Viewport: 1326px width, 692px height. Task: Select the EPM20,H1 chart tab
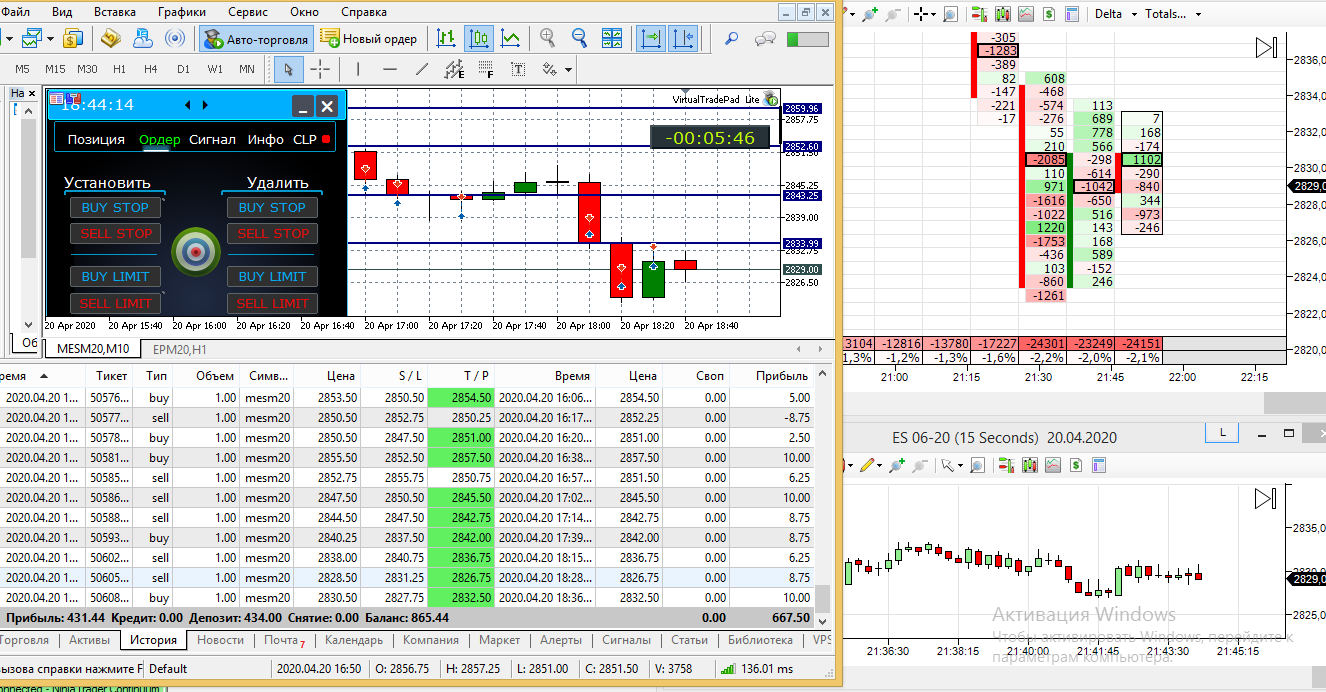(179, 349)
